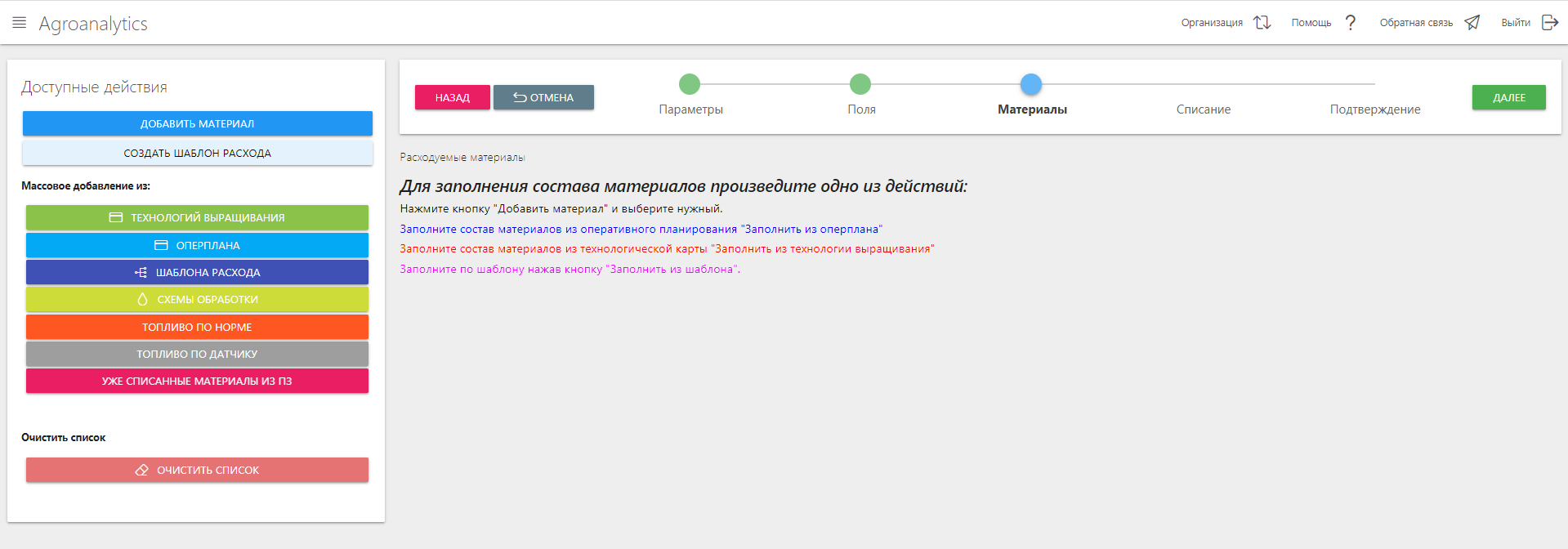Image resolution: width=1568 pixels, height=549 pixels.
Task: Click the feedback paper plane icon
Action: (x=1472, y=23)
